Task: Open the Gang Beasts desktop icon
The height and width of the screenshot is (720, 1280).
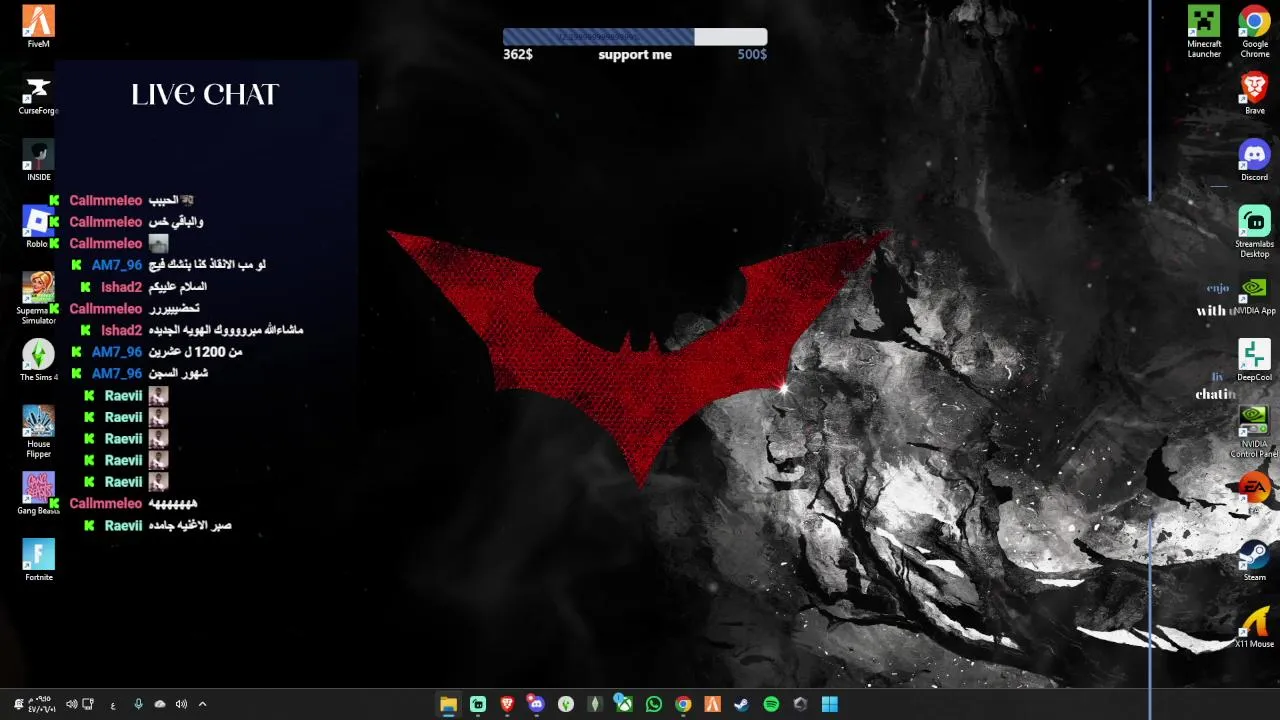Action: click(x=38, y=493)
